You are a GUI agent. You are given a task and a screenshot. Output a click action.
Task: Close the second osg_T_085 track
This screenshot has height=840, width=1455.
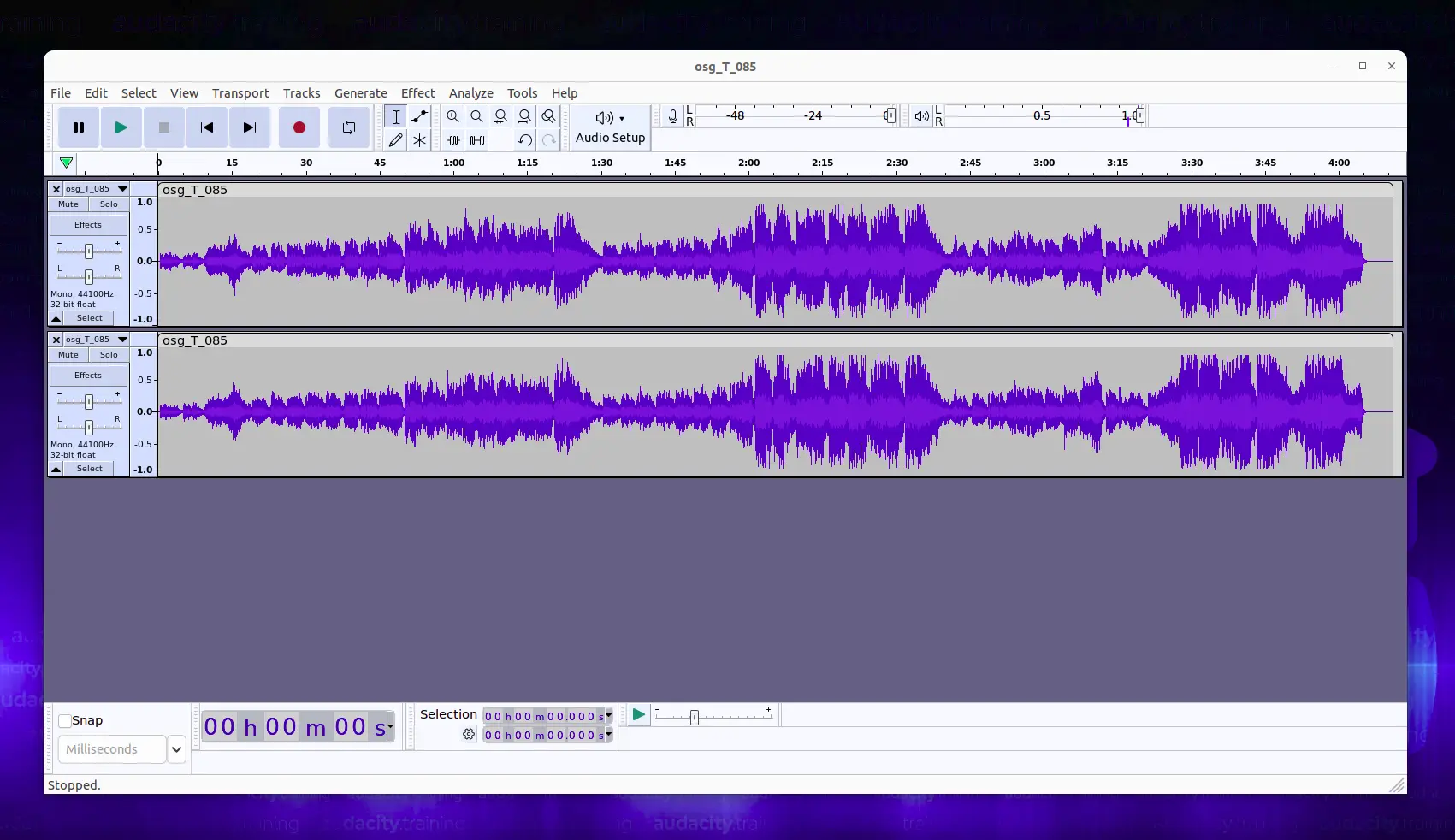pos(56,340)
